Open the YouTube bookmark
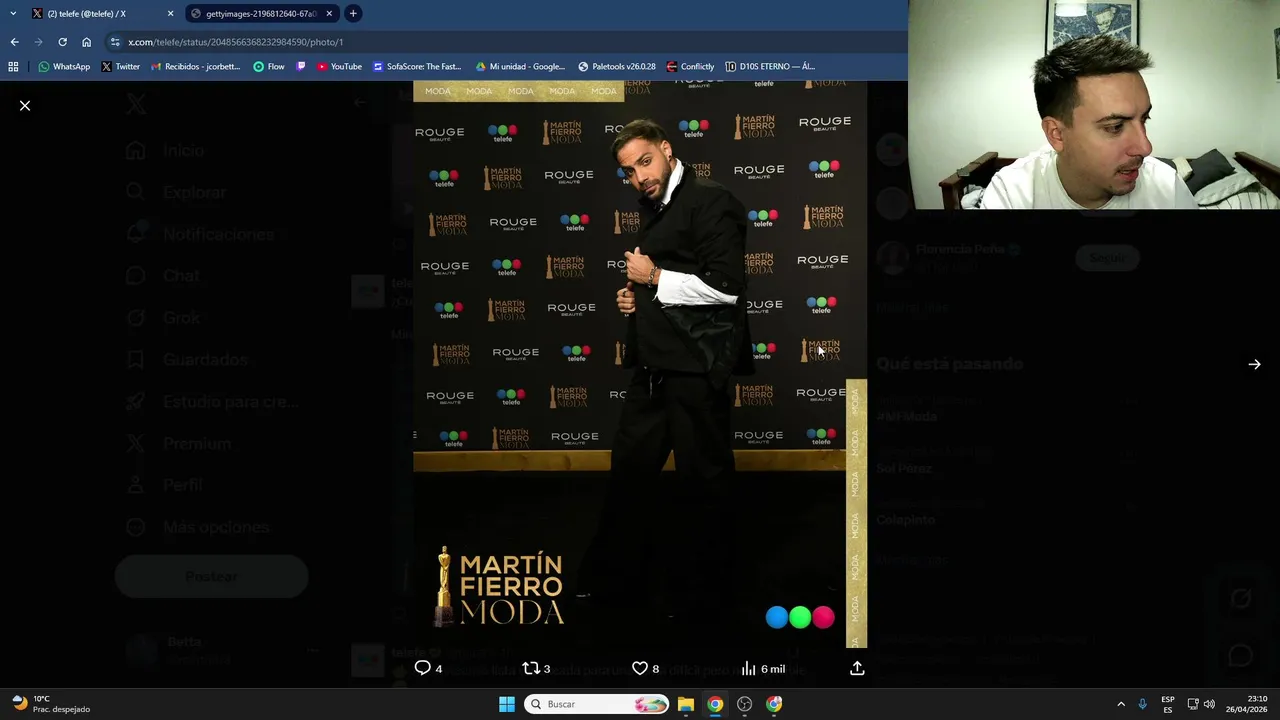The image size is (1280, 720). pyautogui.click(x=339, y=67)
